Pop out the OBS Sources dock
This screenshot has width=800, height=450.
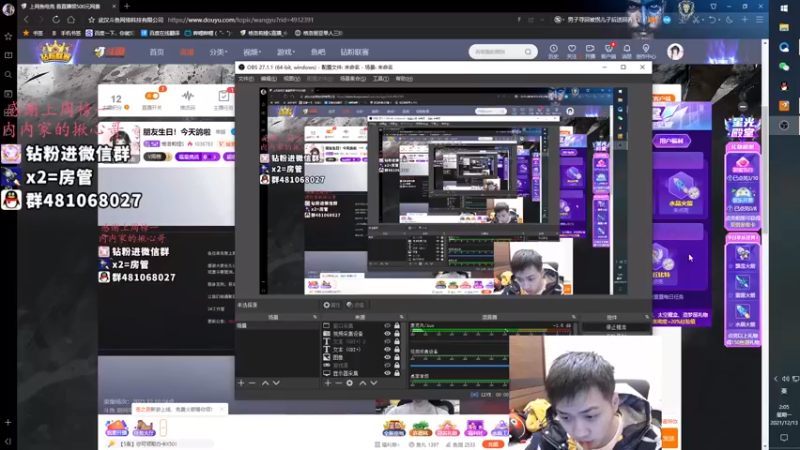(x=402, y=317)
